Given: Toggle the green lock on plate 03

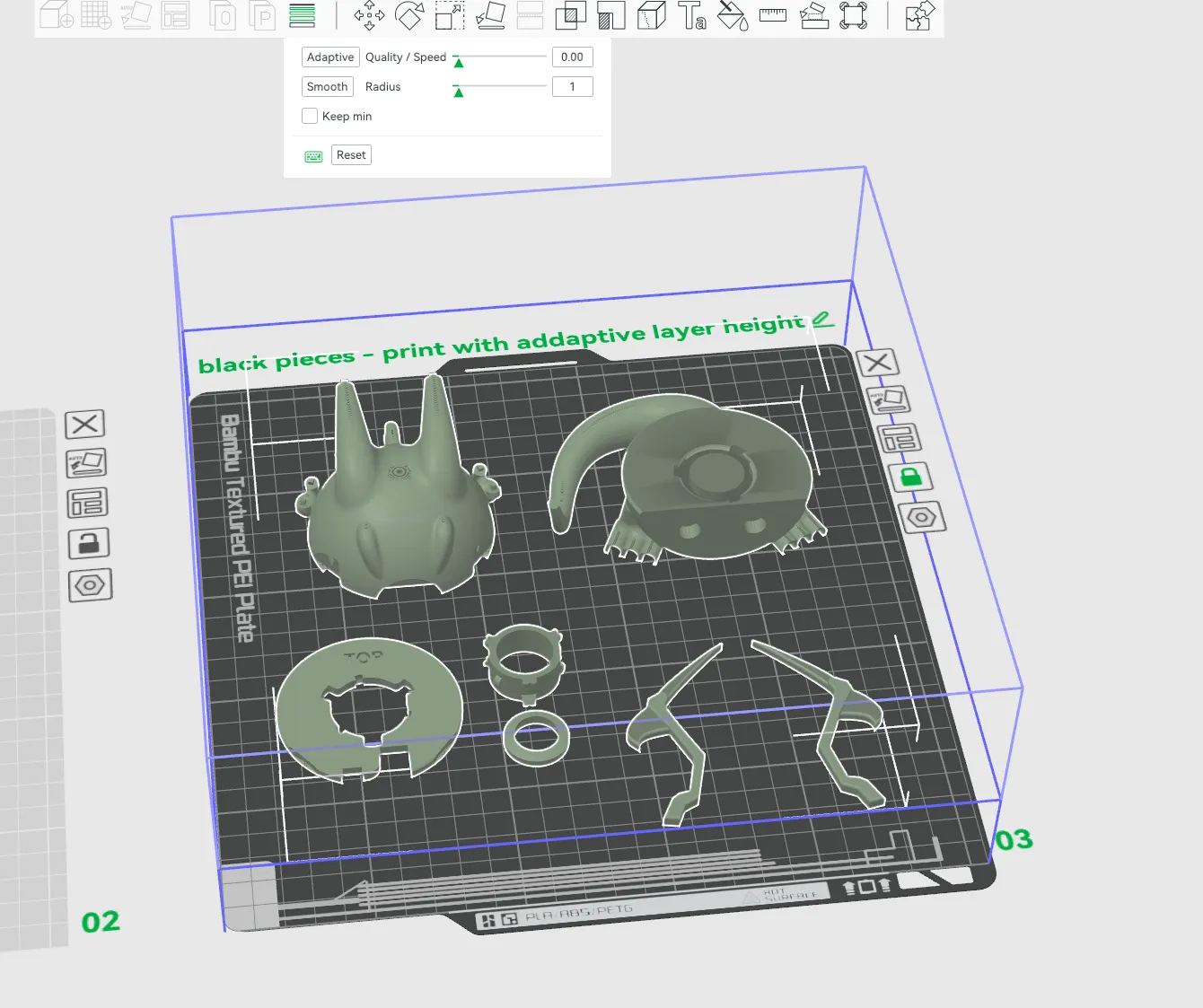Looking at the screenshot, I should pyautogui.click(x=910, y=477).
